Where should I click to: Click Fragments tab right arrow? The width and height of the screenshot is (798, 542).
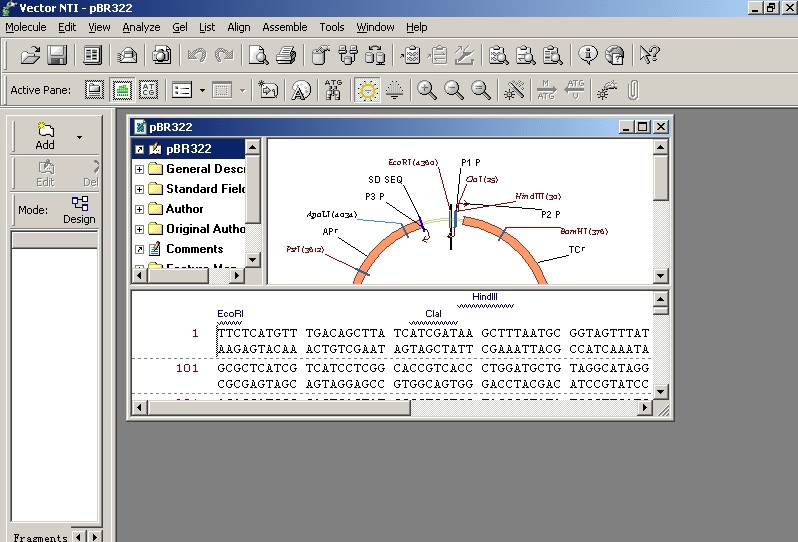95,536
